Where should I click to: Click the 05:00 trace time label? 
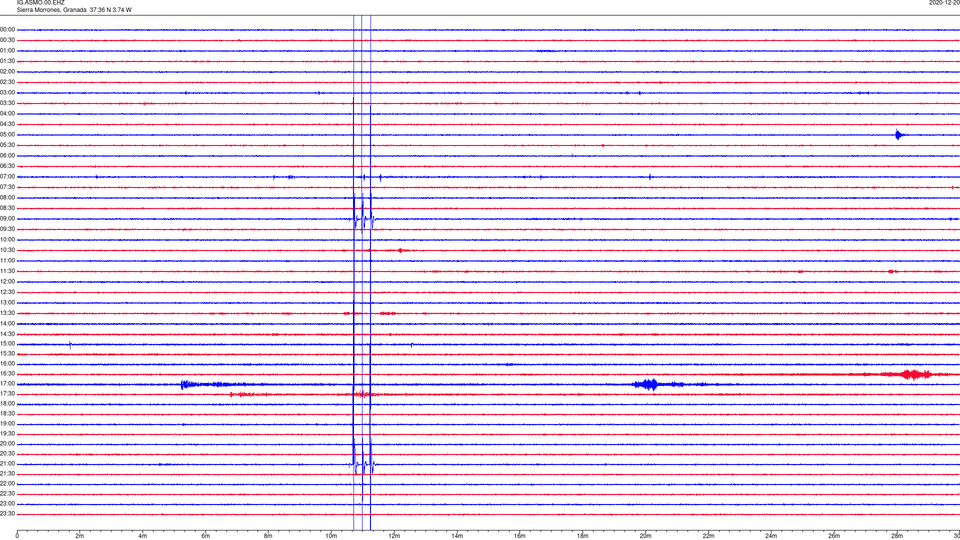7,134
